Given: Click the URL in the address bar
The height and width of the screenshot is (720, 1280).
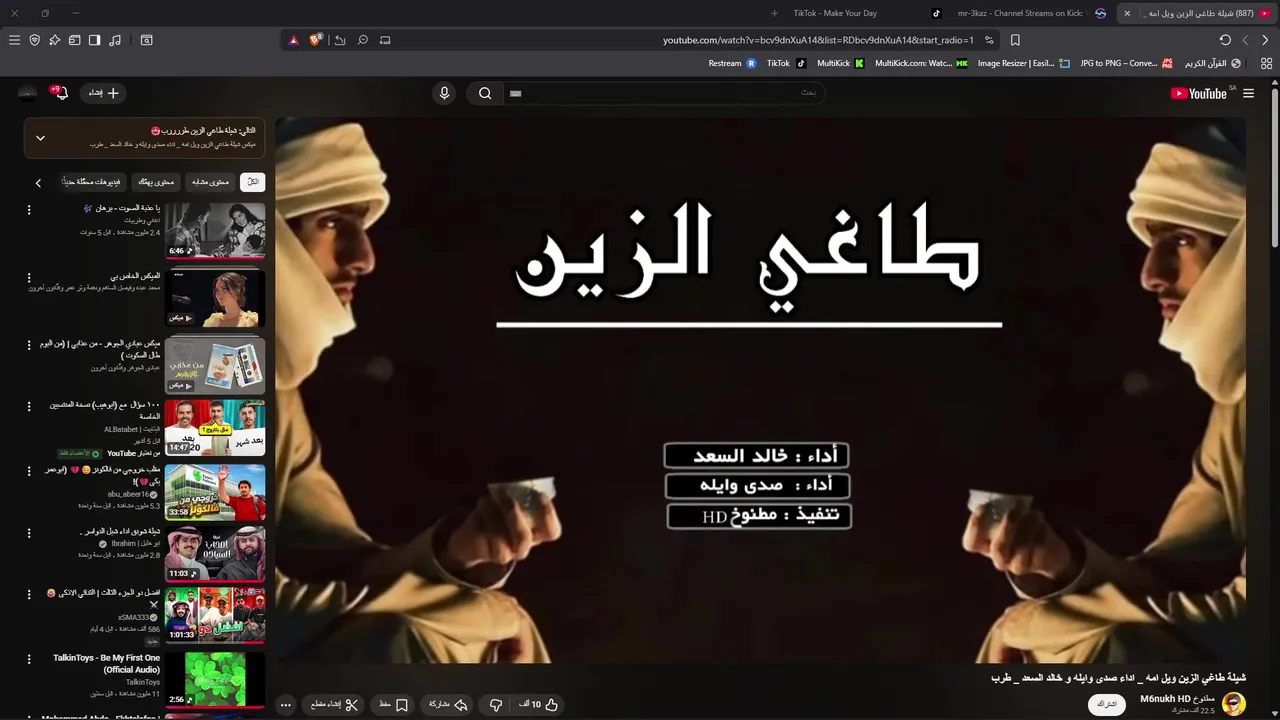Looking at the screenshot, I should click(x=818, y=40).
